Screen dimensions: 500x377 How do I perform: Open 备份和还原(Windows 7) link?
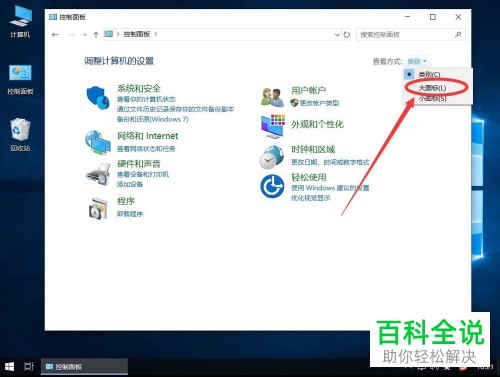pyautogui.click(x=153, y=119)
